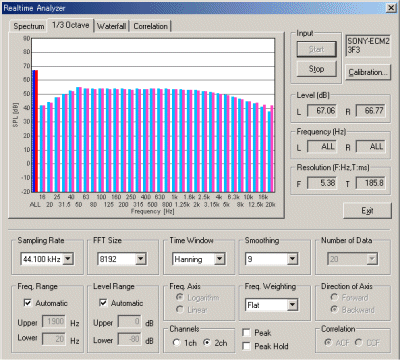Enable the Peak Hold checkbox
Image resolution: width=400 pixels, height=360 pixels.
246,346
